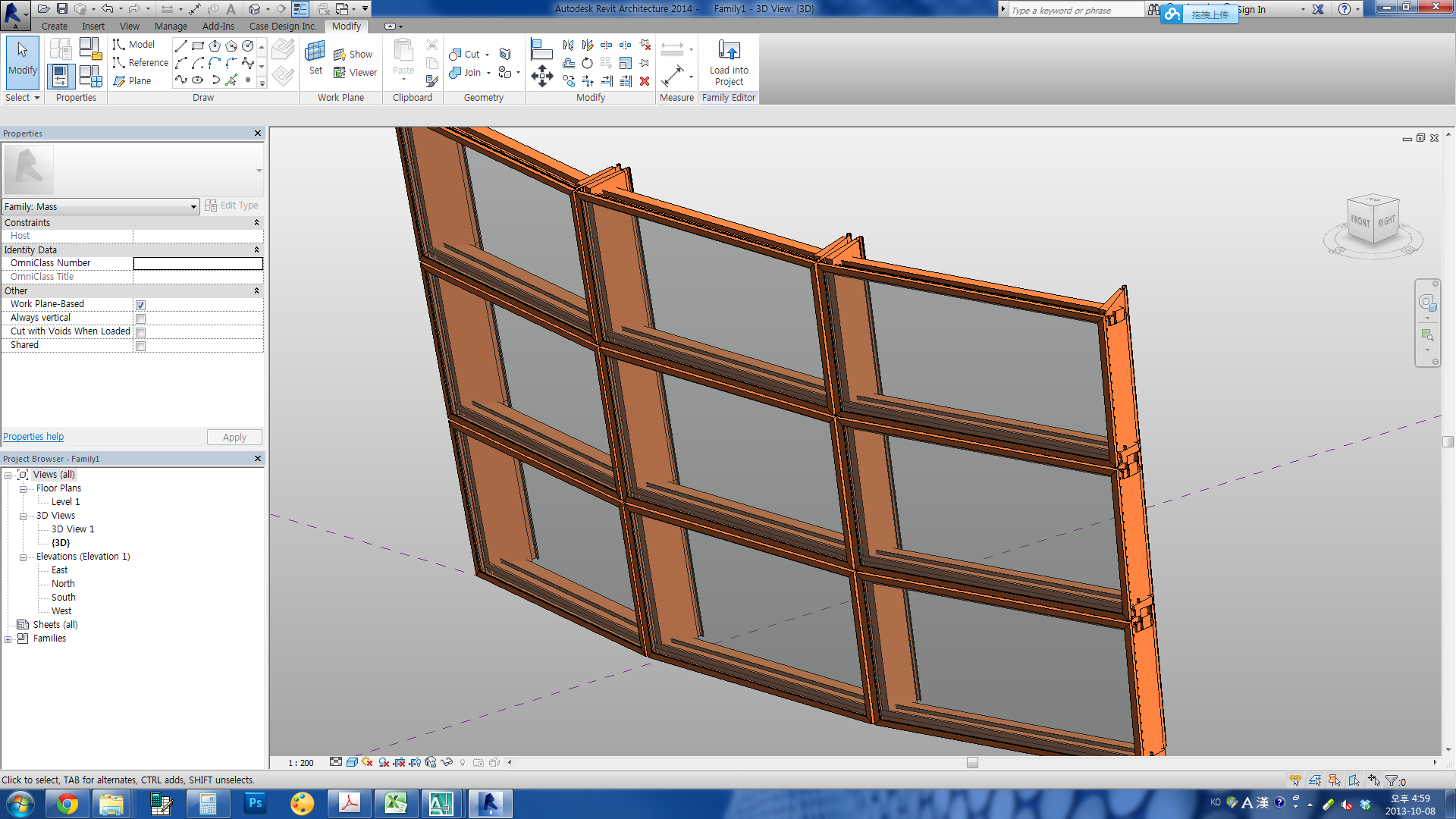
Task: Collapse the Elevations (Elevation 1) tree node
Action: click(x=23, y=557)
